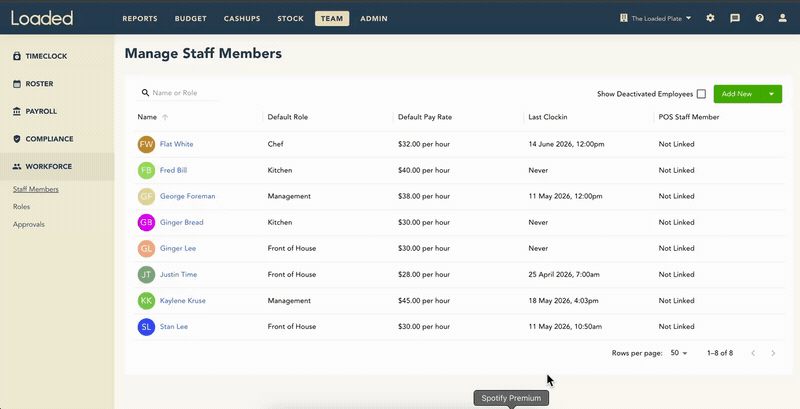Image resolution: width=800 pixels, height=409 pixels.
Task: Expand the Add New dropdown arrow
Action: point(771,94)
